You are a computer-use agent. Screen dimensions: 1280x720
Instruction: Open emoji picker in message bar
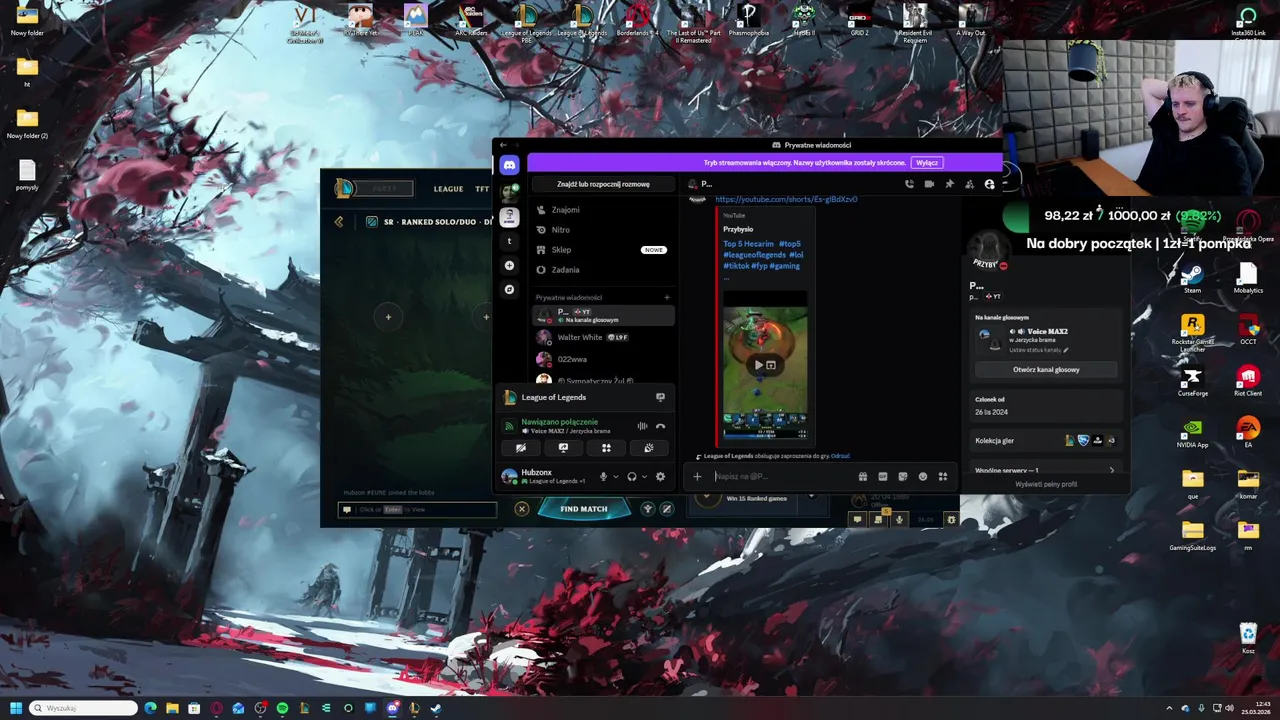point(922,476)
